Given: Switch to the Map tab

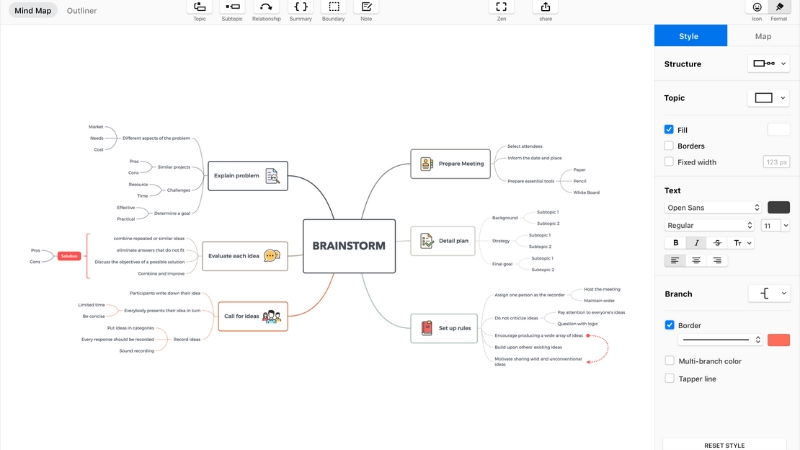Looking at the screenshot, I should click(x=763, y=36).
